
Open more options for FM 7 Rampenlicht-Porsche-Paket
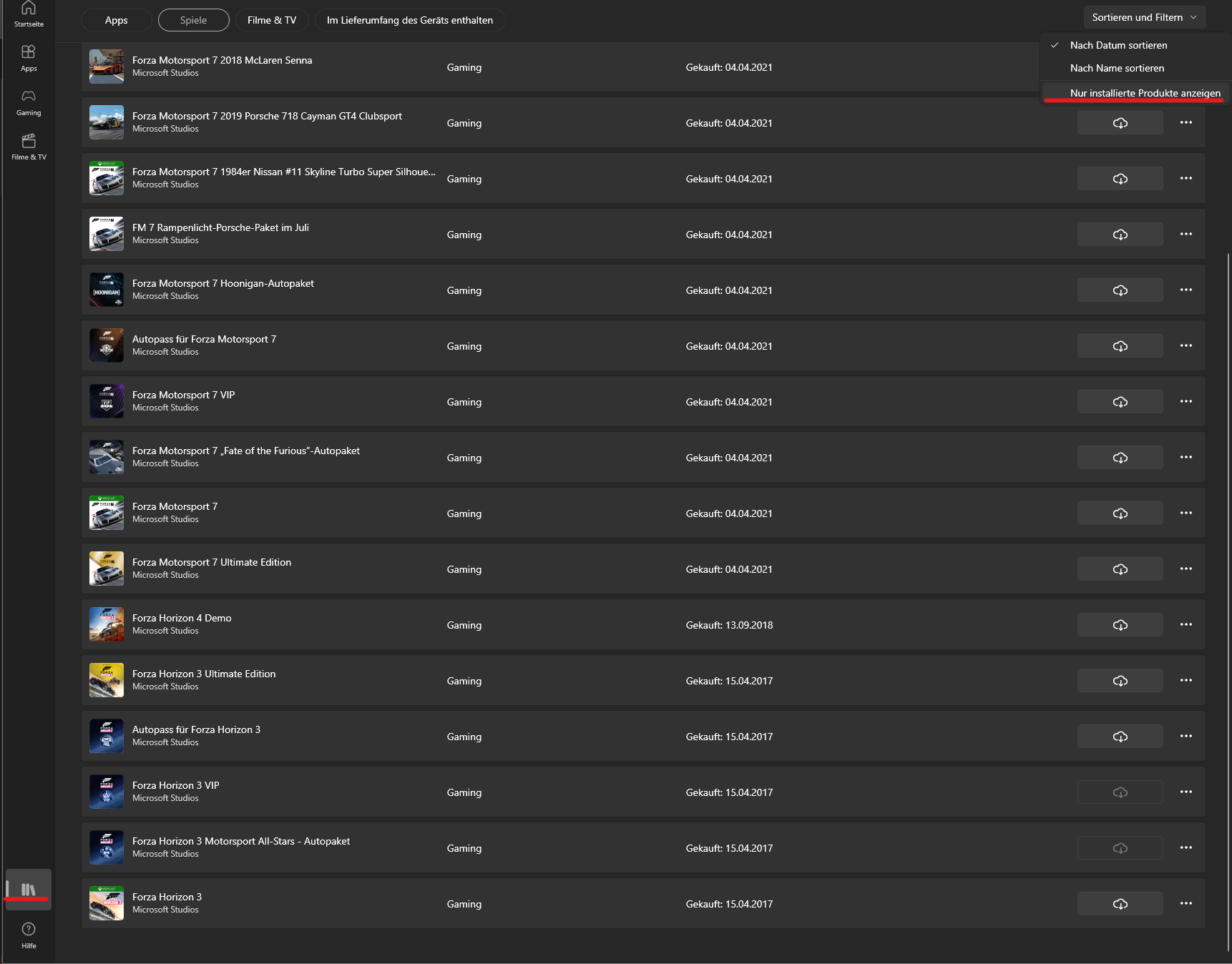click(x=1186, y=234)
